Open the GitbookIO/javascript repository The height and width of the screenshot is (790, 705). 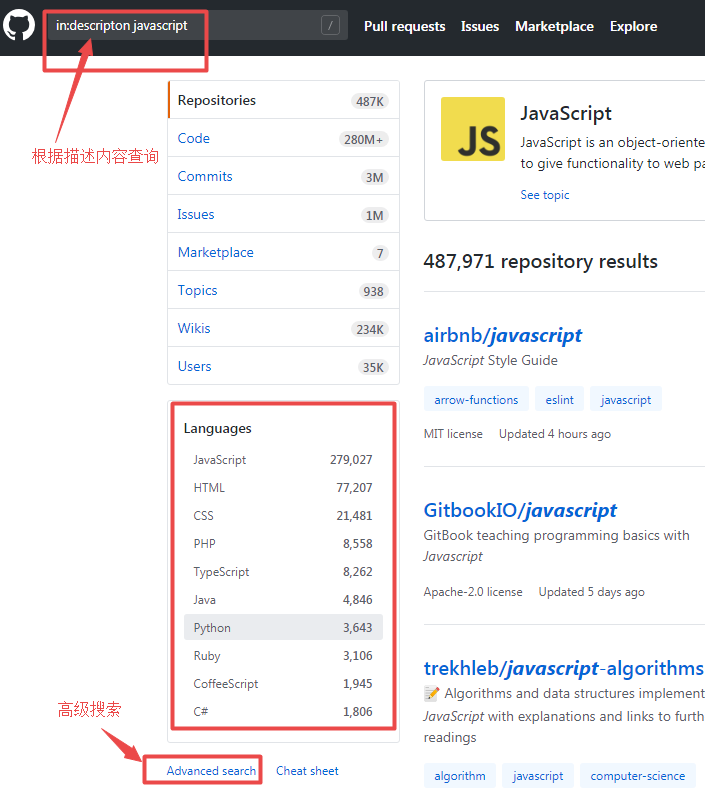(x=520, y=510)
